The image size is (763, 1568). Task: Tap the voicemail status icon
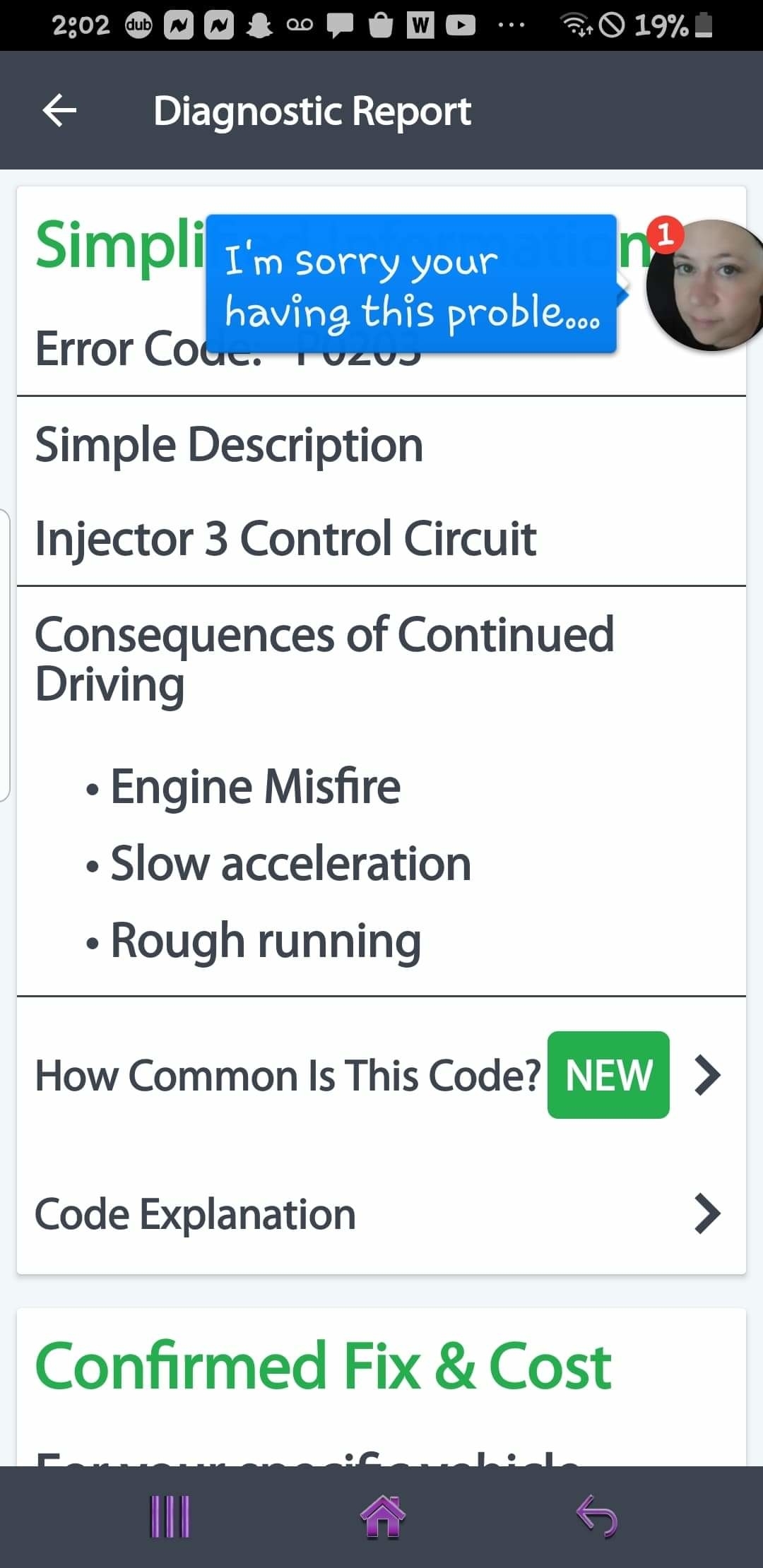pyautogui.click(x=299, y=26)
